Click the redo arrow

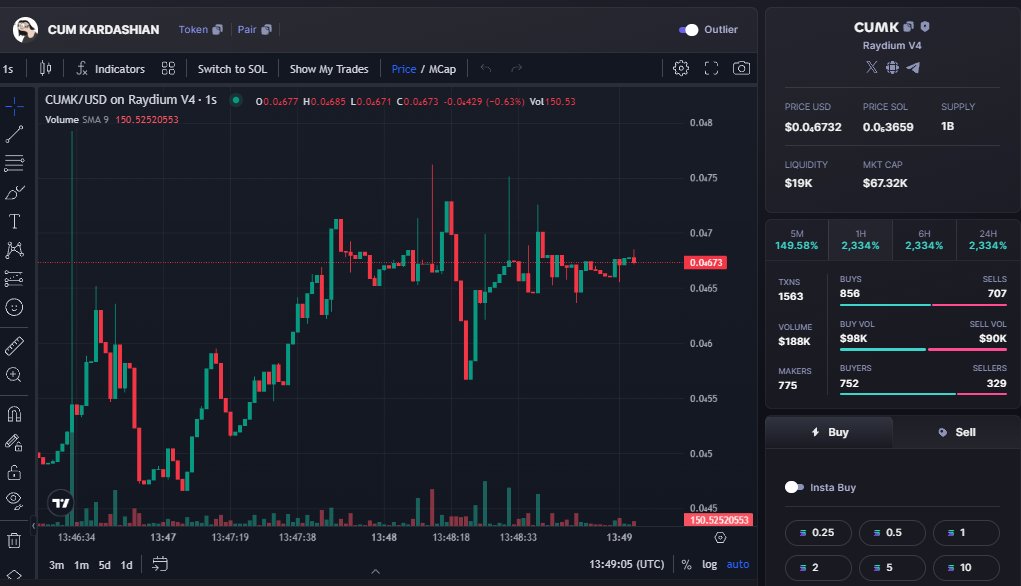point(516,68)
